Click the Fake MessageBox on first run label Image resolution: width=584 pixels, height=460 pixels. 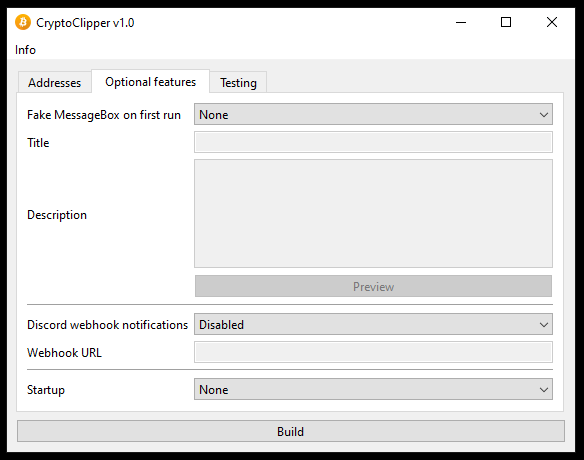[x=104, y=115]
